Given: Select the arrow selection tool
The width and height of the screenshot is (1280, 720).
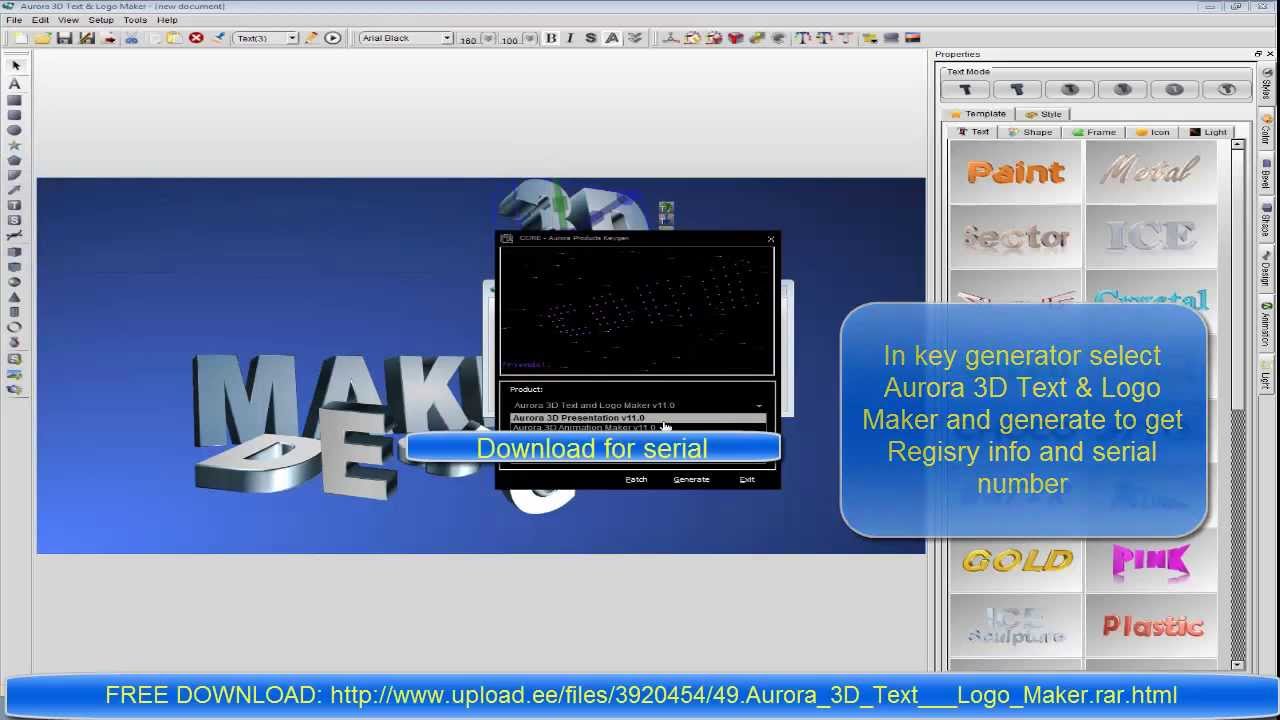Looking at the screenshot, I should (14, 64).
